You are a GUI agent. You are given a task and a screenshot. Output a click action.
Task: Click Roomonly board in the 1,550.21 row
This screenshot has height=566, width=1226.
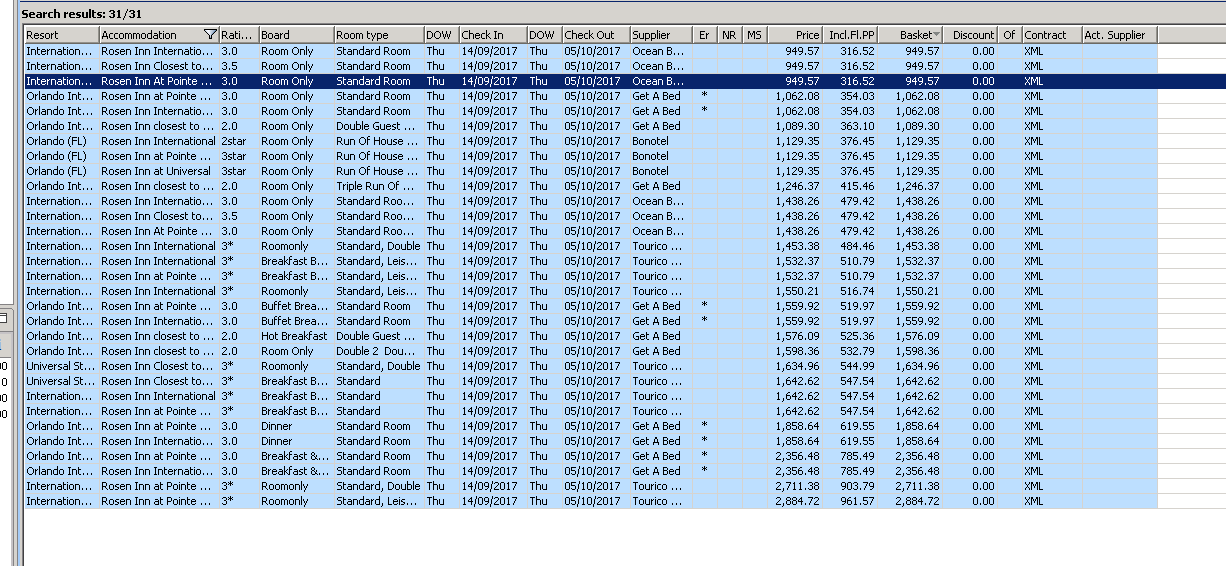pyautogui.click(x=285, y=291)
